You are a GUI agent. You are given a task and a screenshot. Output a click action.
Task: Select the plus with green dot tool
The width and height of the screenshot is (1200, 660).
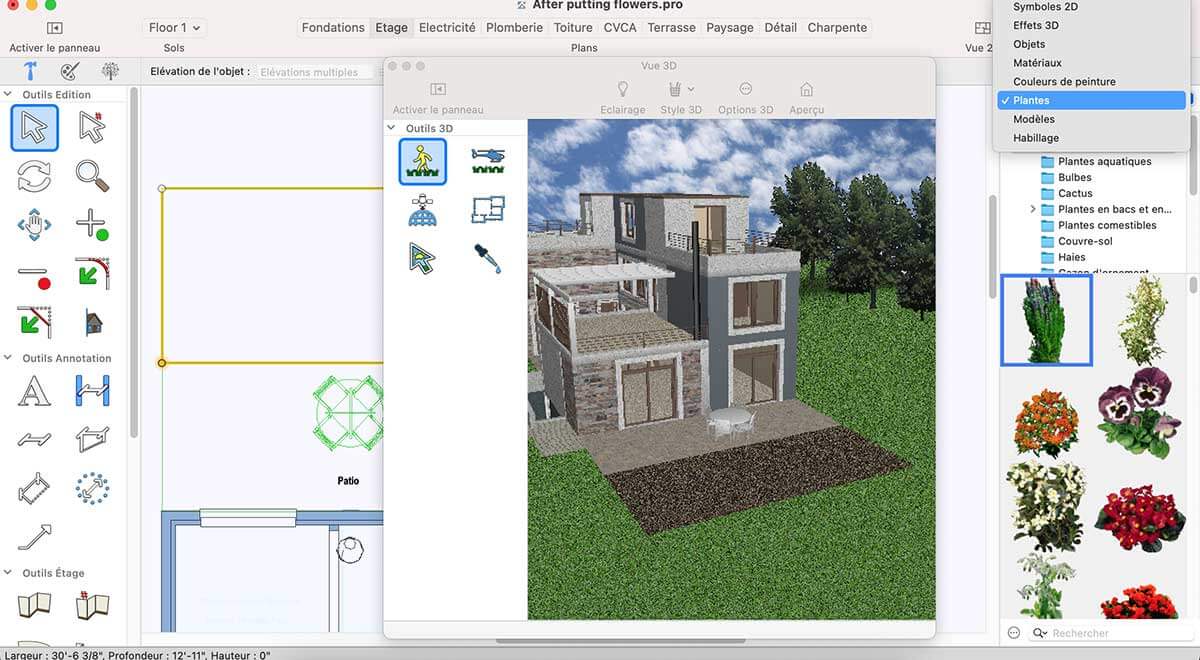tap(92, 224)
